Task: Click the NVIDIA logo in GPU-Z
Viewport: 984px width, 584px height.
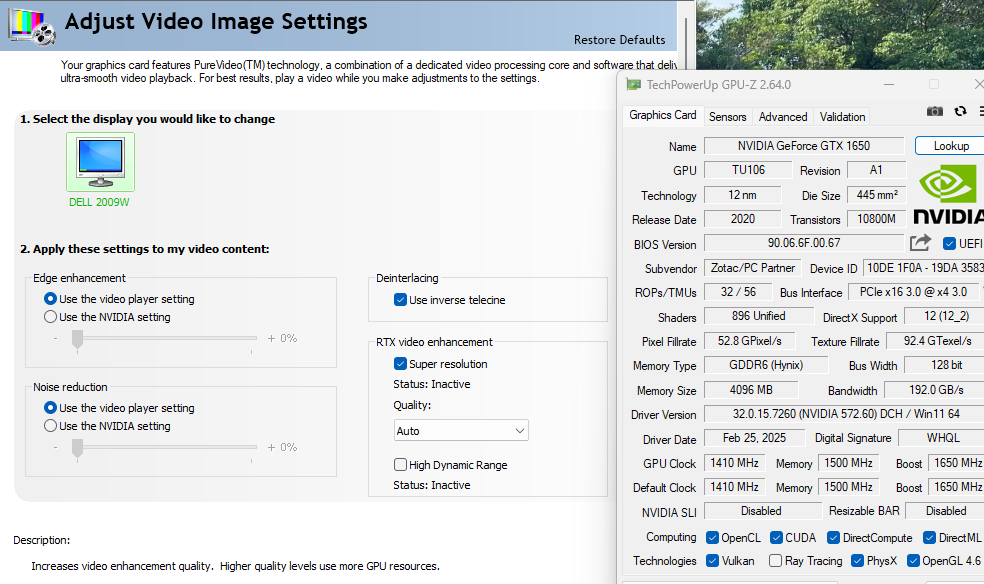Action: (949, 194)
